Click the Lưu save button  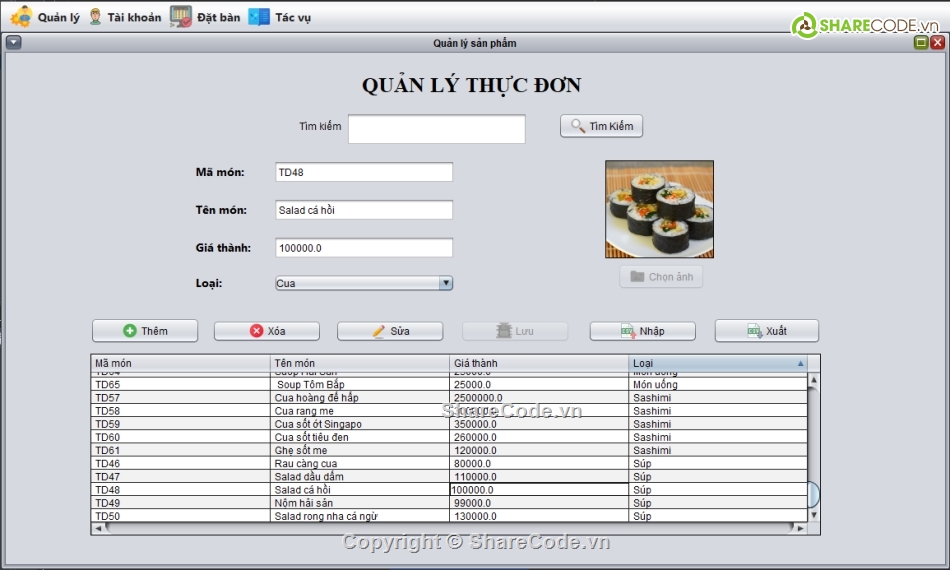[x=515, y=331]
